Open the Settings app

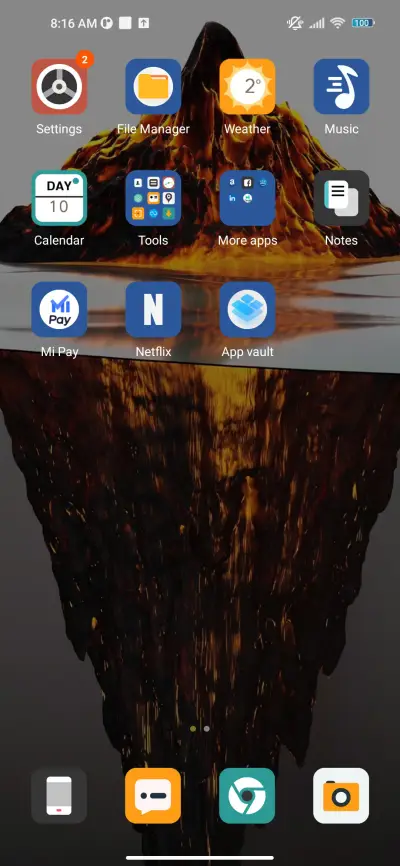[59, 87]
